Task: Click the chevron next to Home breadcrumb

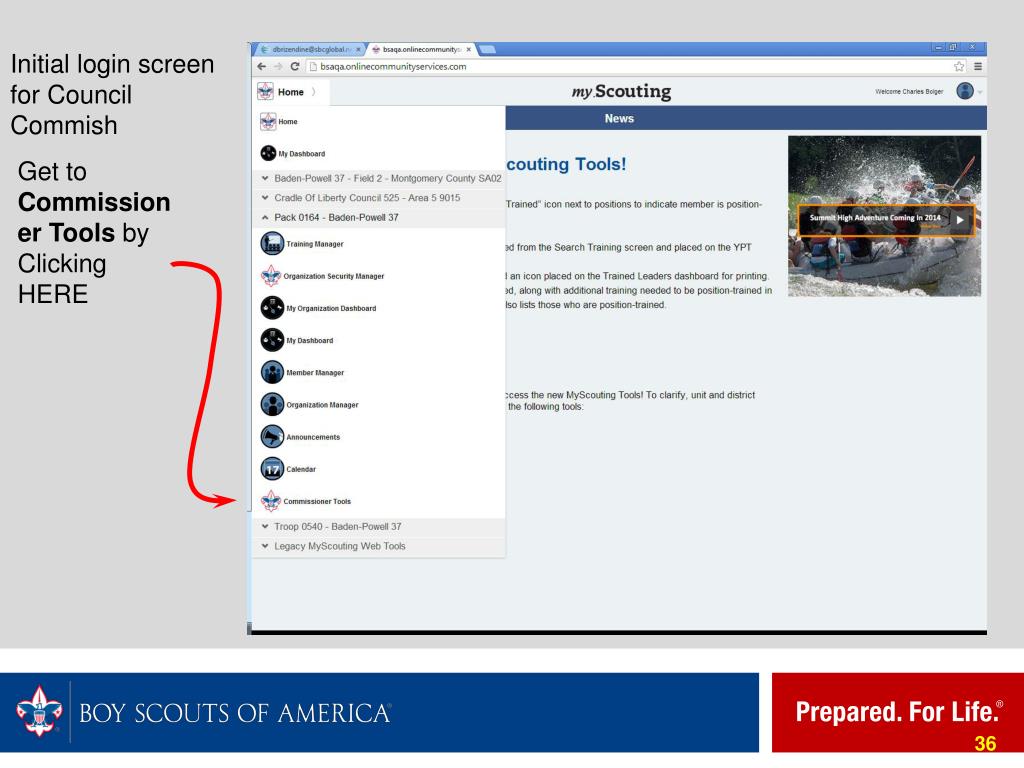Action: coord(314,92)
